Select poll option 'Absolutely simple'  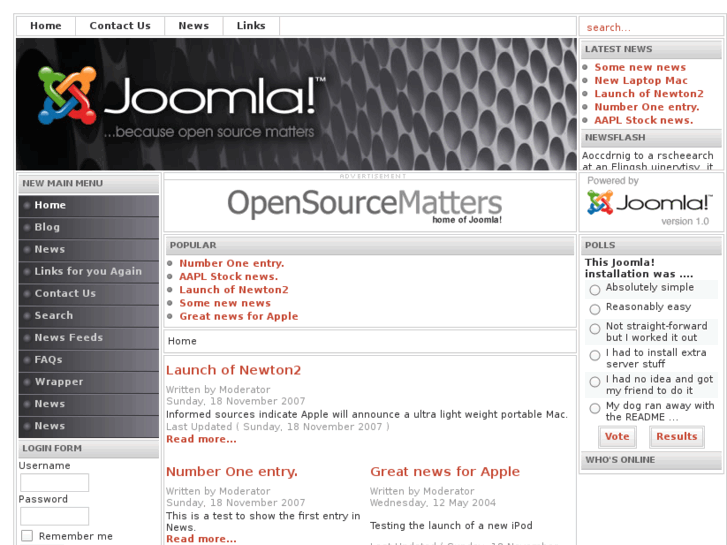pos(595,290)
